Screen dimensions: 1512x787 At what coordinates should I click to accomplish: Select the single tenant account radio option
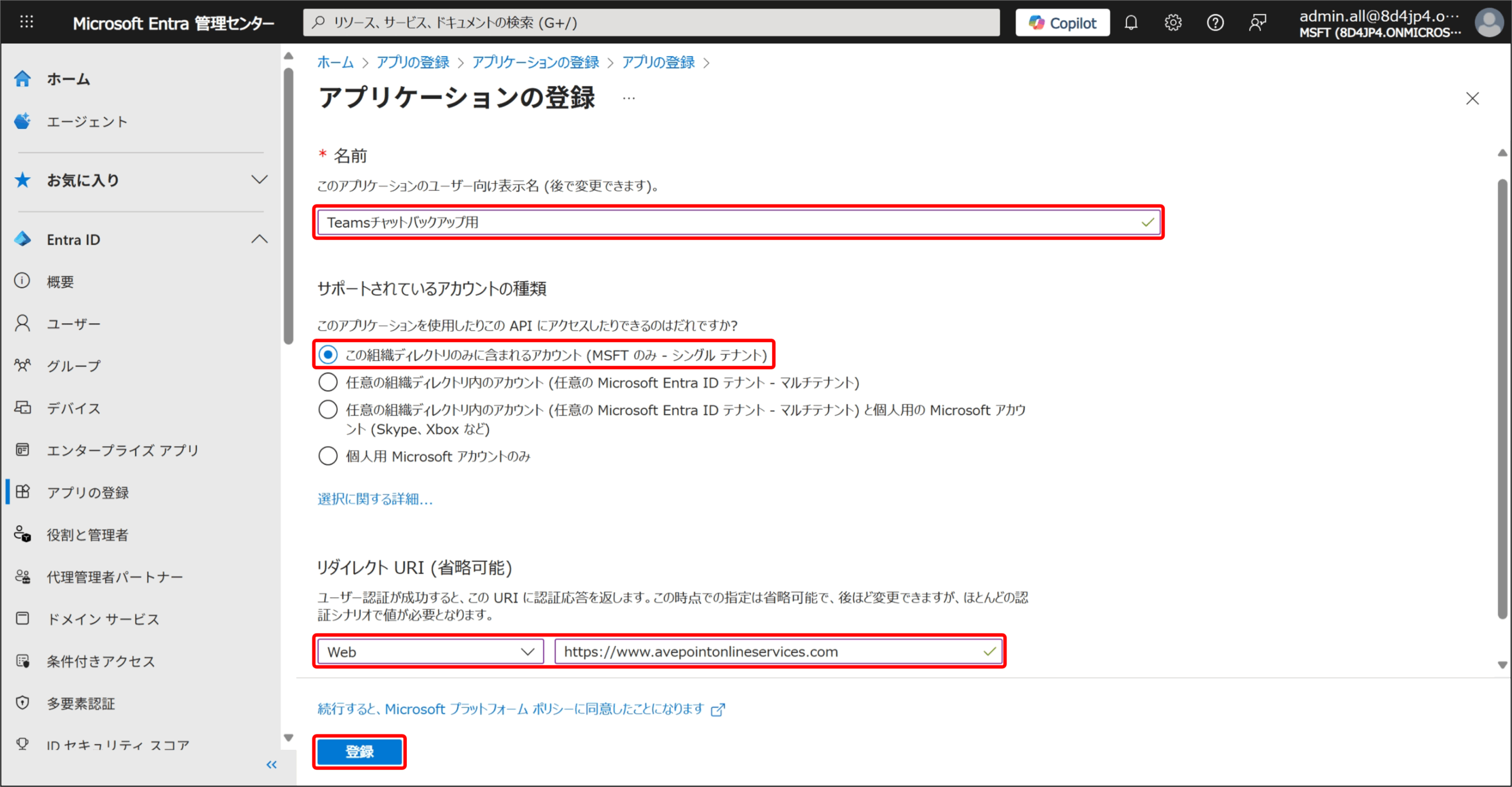click(x=328, y=355)
